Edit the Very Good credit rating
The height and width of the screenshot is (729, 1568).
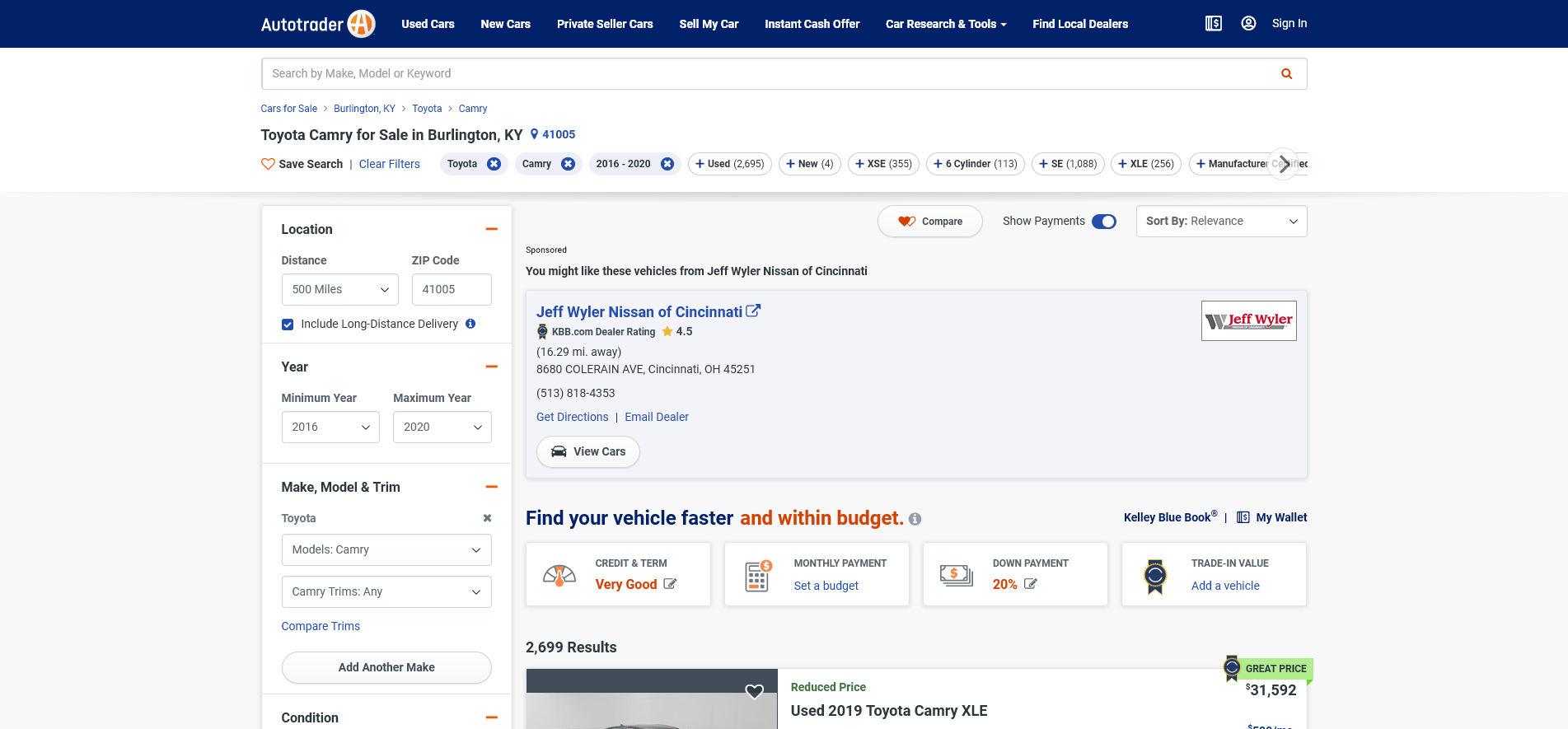click(670, 584)
